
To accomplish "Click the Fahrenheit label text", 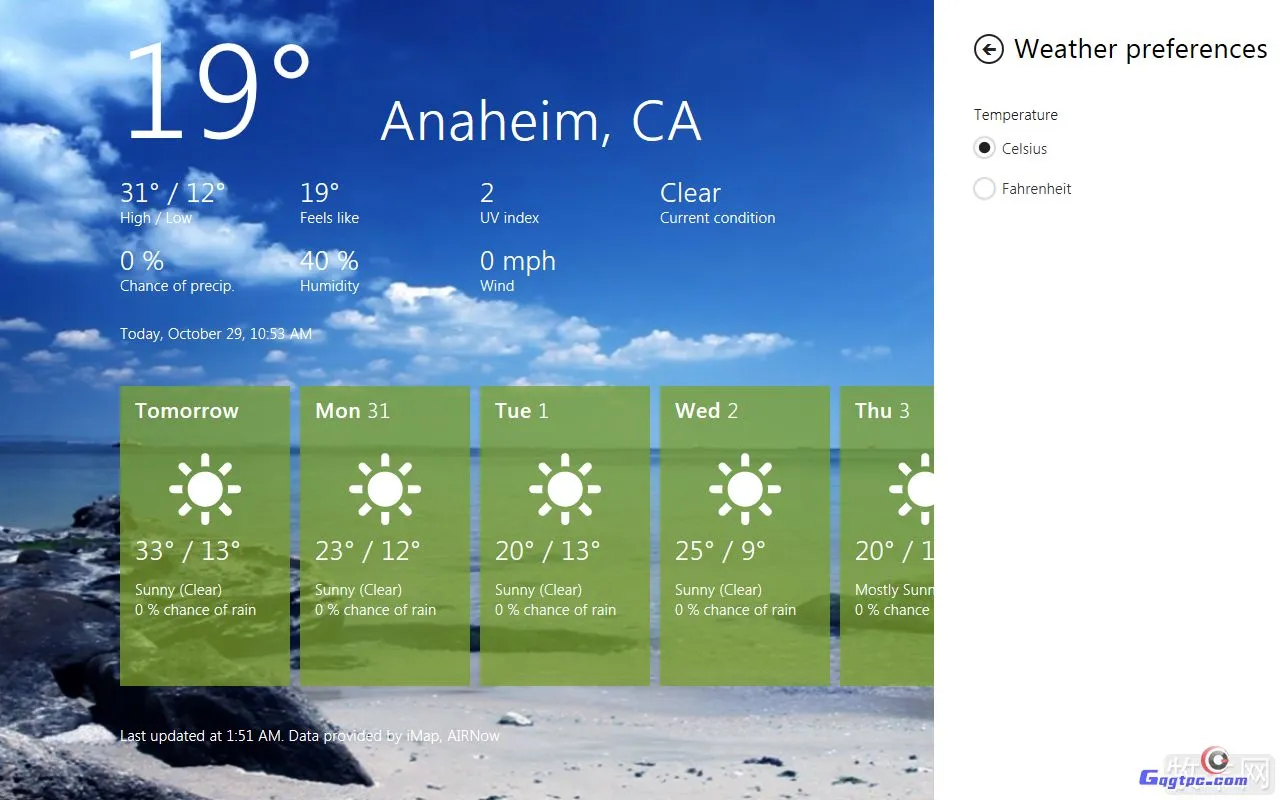I will 1036,188.
